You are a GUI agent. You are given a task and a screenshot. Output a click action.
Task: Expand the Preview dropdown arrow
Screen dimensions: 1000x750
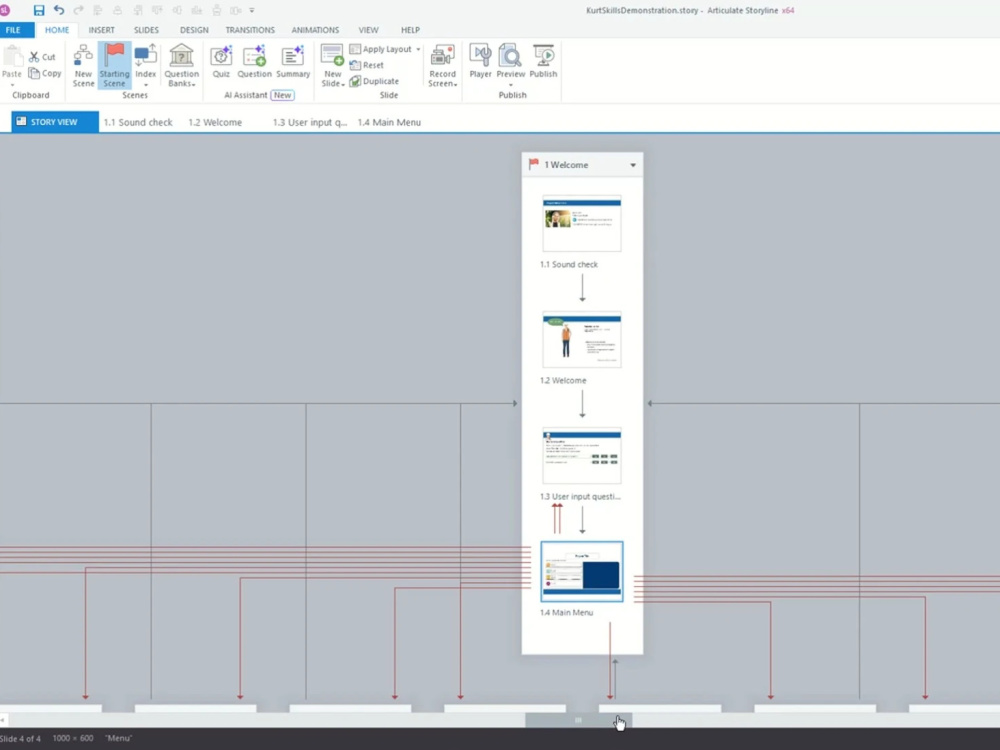[510, 85]
